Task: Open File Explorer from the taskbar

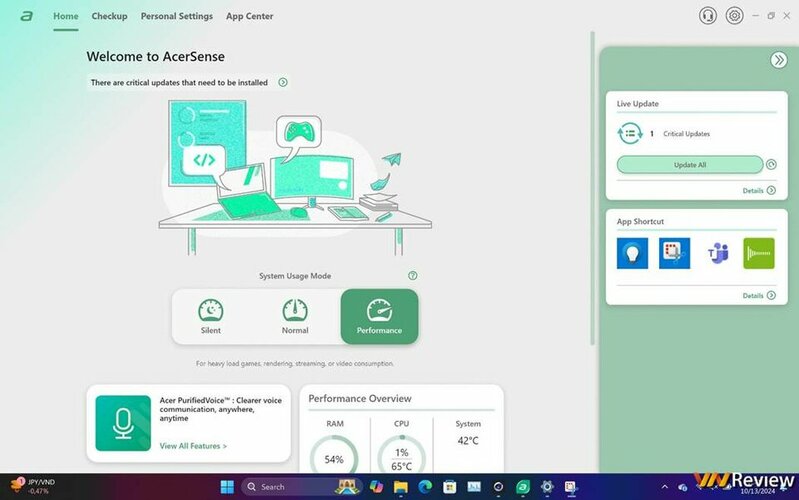Action: click(401, 487)
